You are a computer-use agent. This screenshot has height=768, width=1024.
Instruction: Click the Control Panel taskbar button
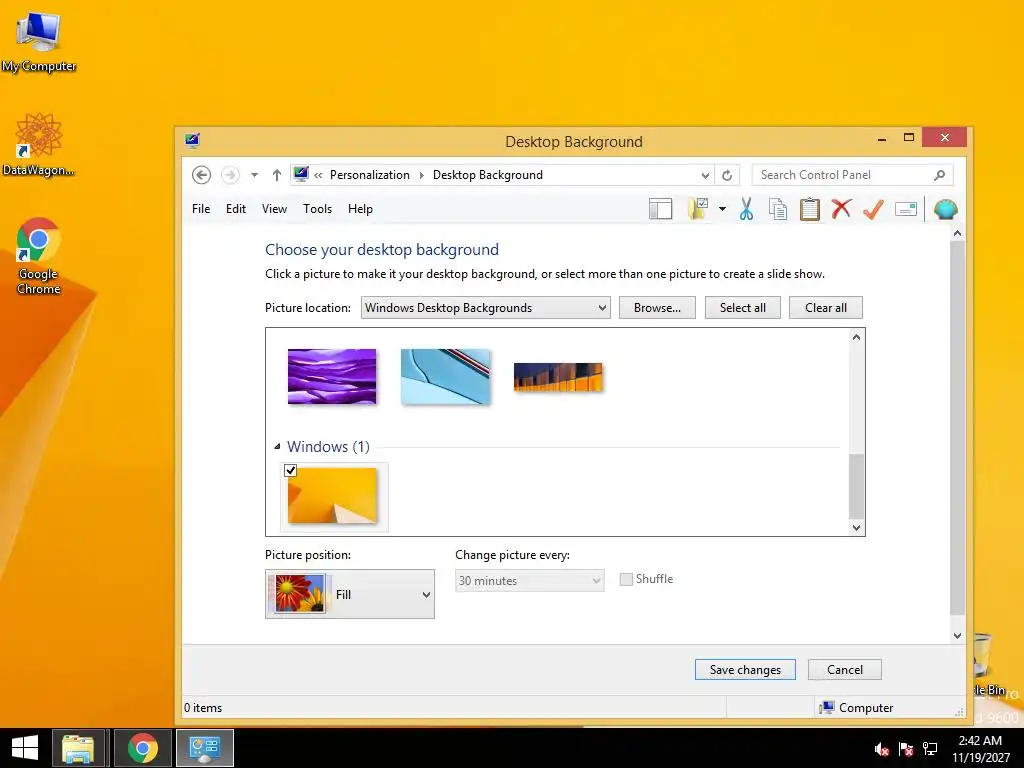coord(205,748)
